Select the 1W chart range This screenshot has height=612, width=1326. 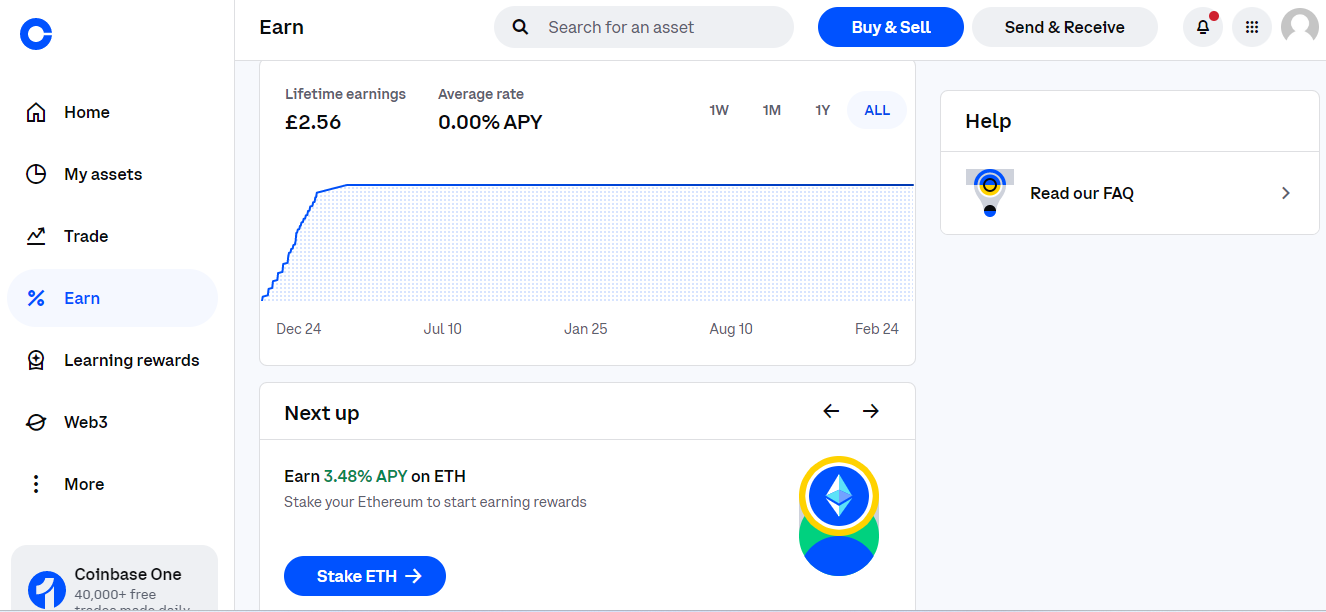[x=719, y=110]
